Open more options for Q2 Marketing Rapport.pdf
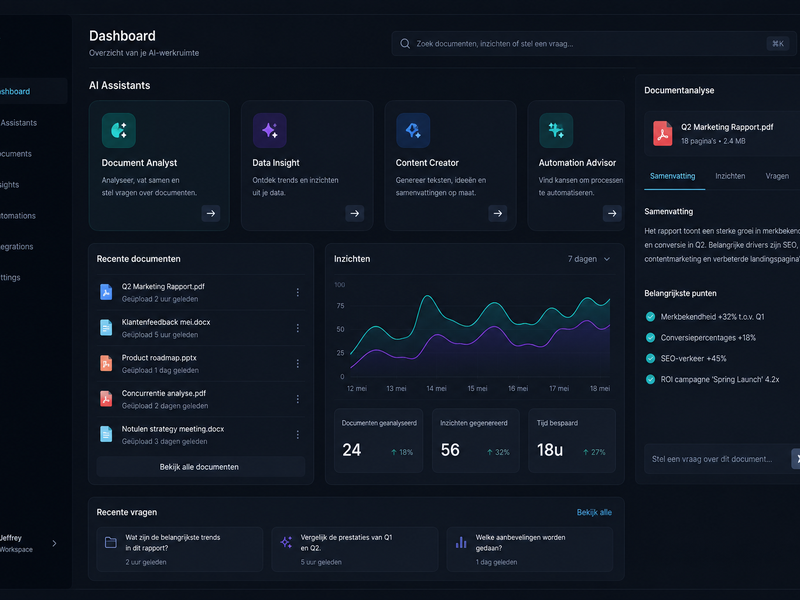Viewport: 800px width, 600px height. pyautogui.click(x=297, y=292)
